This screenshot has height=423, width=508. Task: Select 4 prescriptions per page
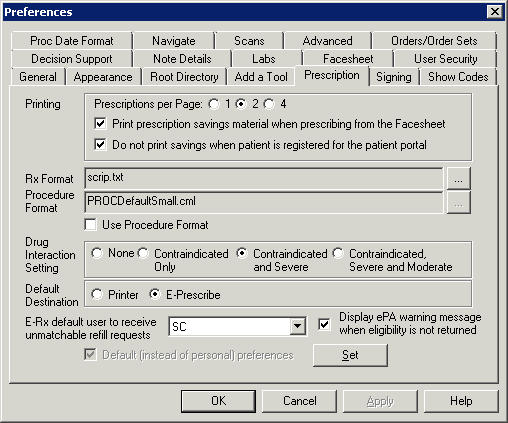click(x=269, y=104)
